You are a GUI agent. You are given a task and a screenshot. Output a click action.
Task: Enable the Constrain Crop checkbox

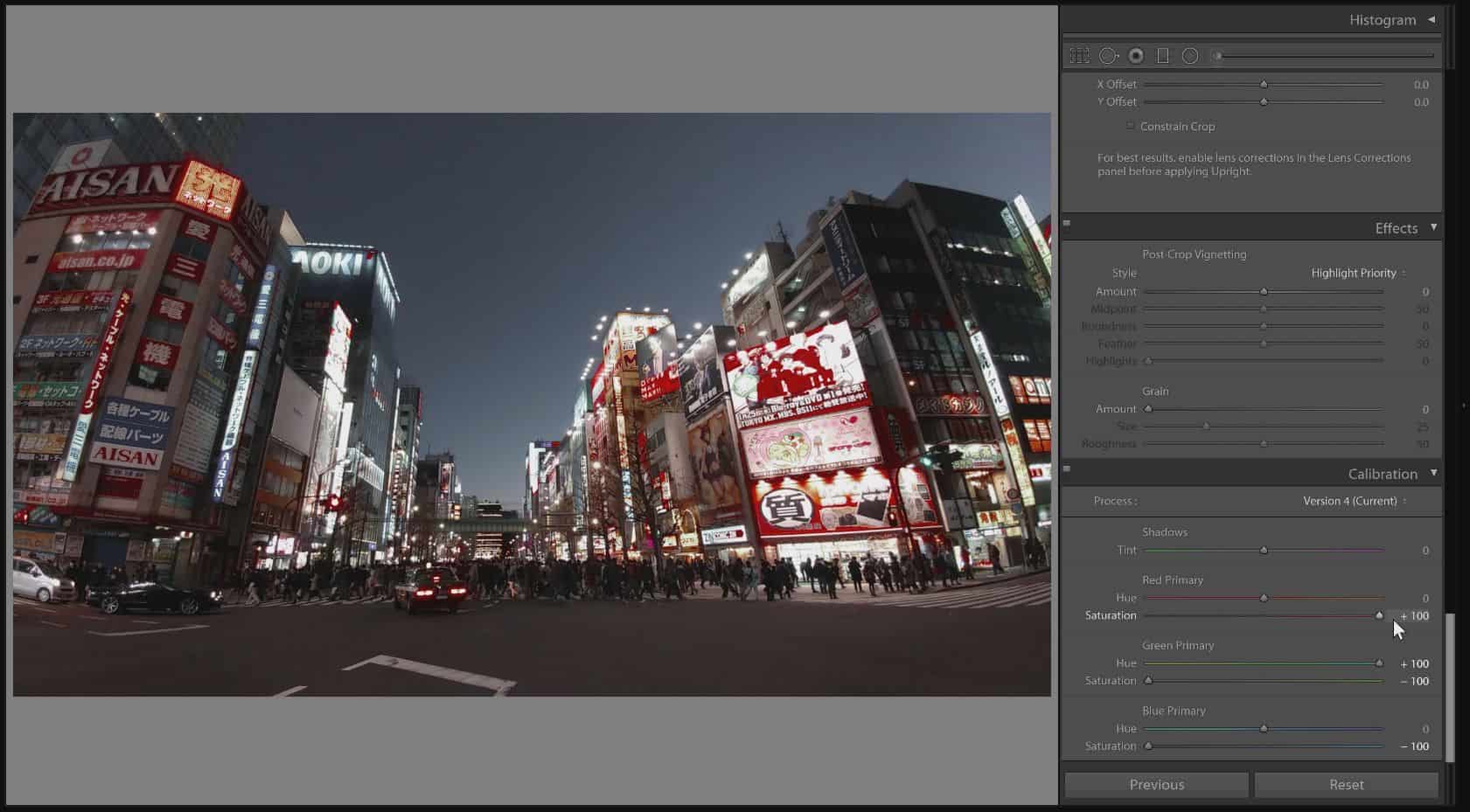[x=1131, y=126]
